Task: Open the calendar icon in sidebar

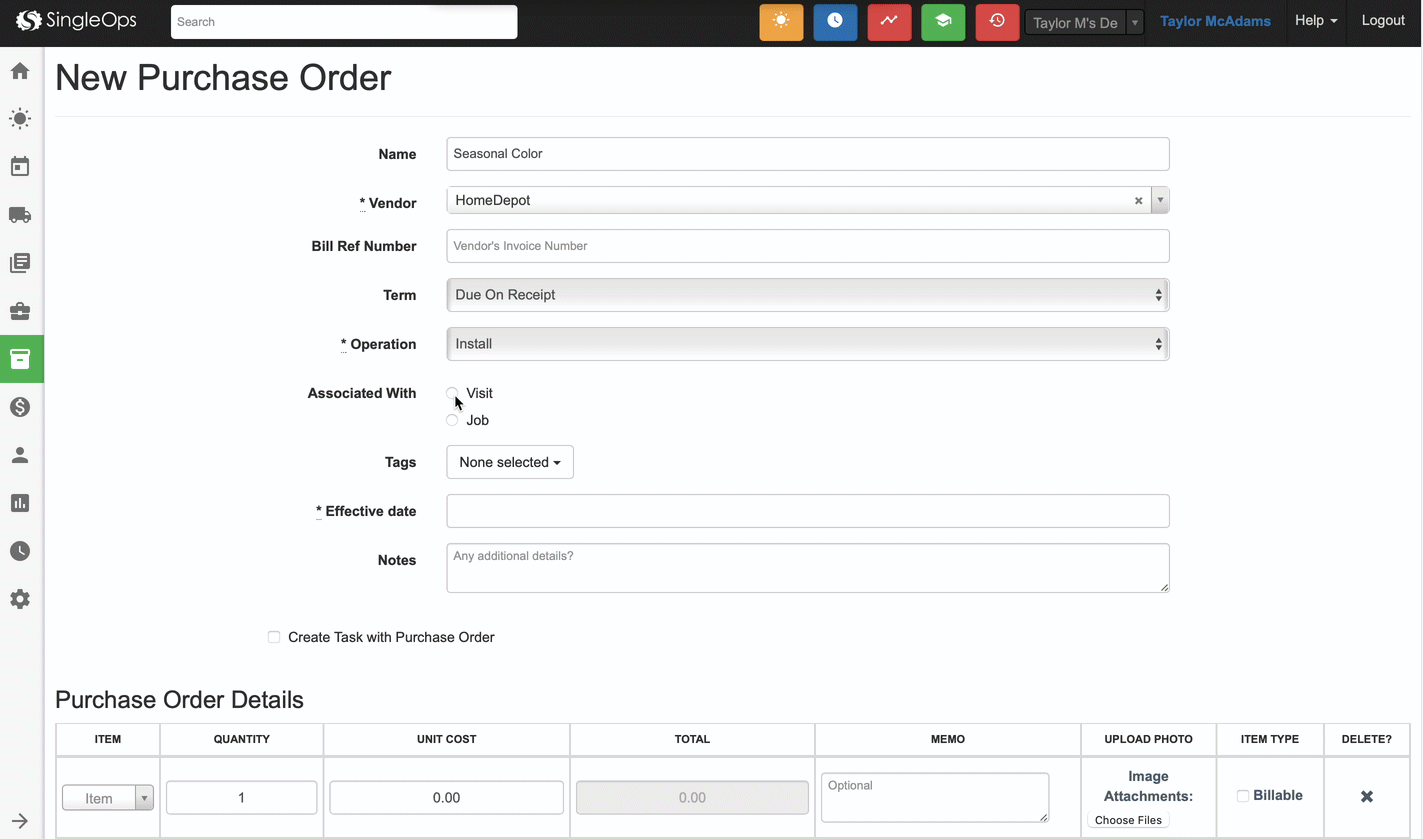Action: 20,167
